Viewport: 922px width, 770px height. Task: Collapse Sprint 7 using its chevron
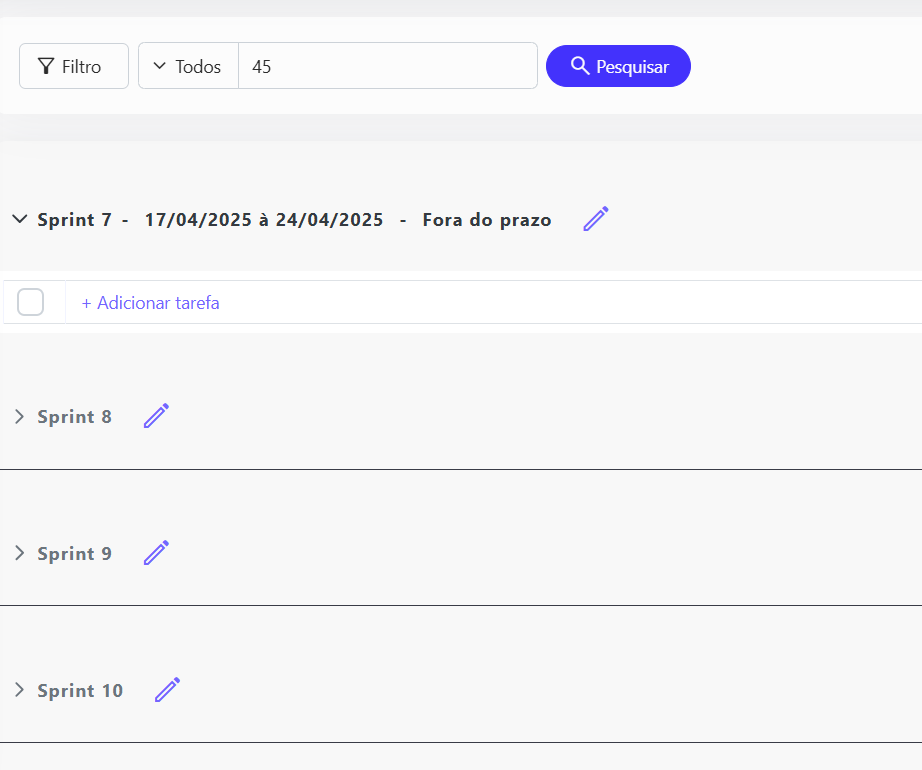19,220
